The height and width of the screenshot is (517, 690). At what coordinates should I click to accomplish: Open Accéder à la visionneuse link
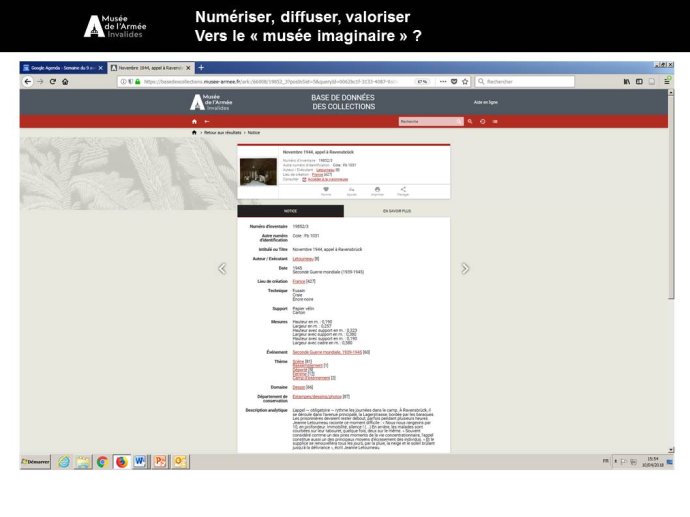click(x=328, y=180)
